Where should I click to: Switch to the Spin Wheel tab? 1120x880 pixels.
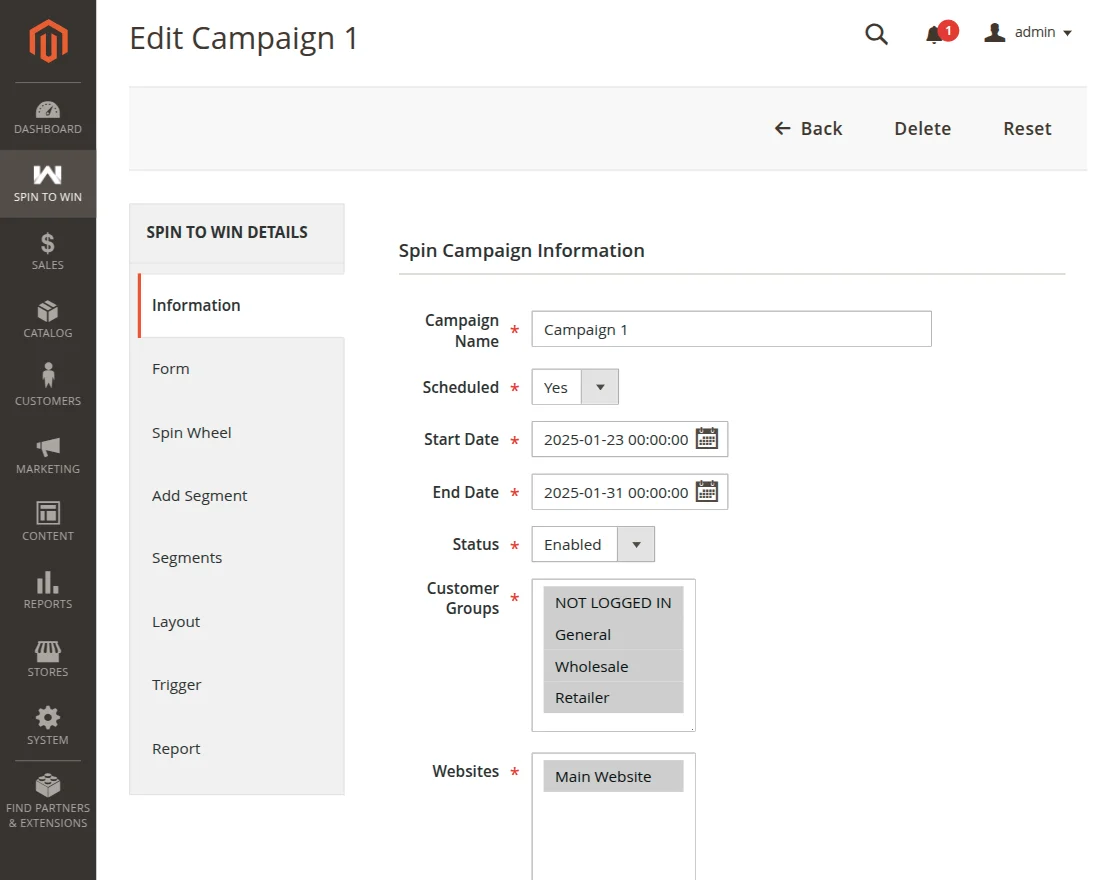[192, 433]
